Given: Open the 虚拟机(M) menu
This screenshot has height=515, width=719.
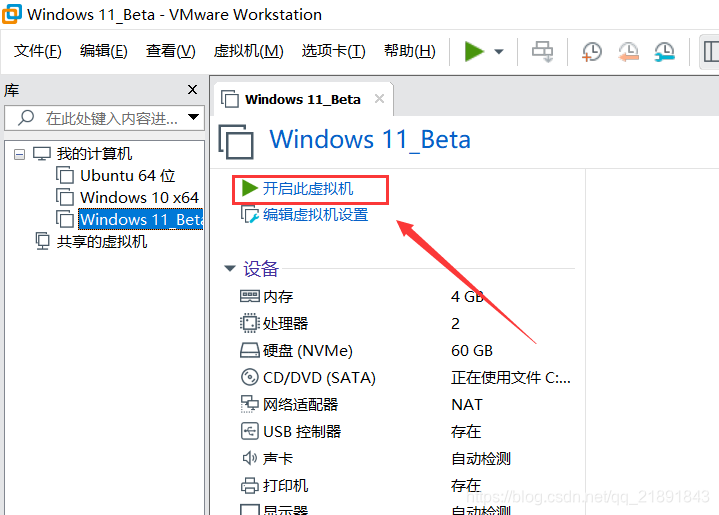Looking at the screenshot, I should (x=249, y=50).
